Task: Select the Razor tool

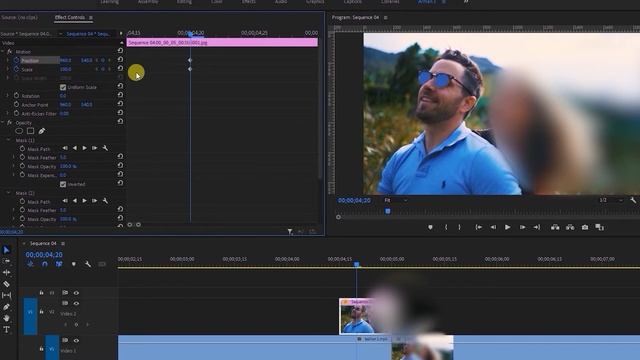Action: (x=7, y=284)
